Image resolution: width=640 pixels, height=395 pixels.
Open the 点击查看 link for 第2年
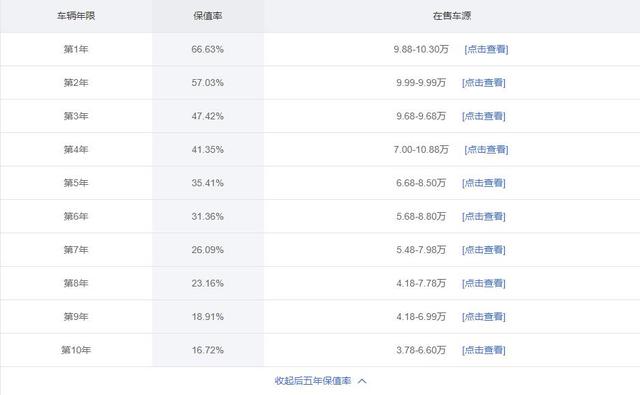point(484,83)
